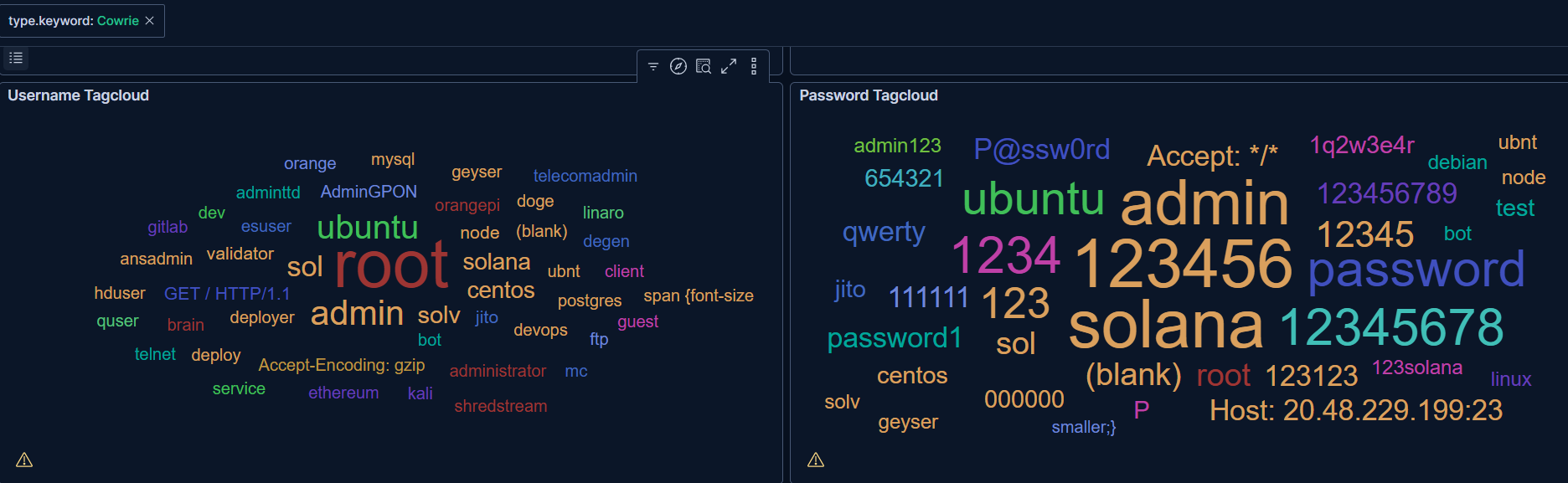The width and height of the screenshot is (1568, 483).
Task: Click admin in the Username Tagcloud
Action: [x=357, y=314]
